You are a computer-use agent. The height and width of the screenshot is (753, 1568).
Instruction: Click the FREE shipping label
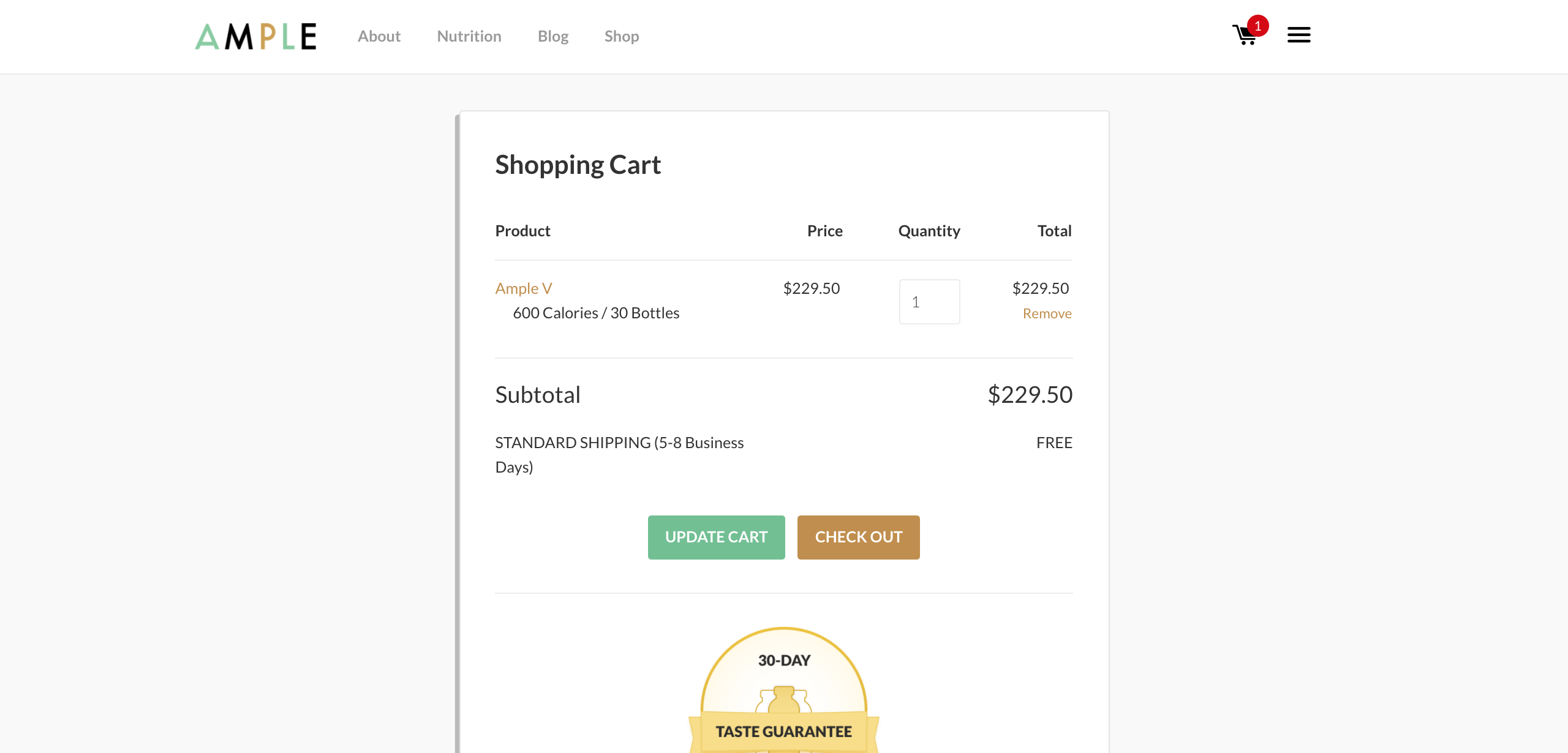1053,443
